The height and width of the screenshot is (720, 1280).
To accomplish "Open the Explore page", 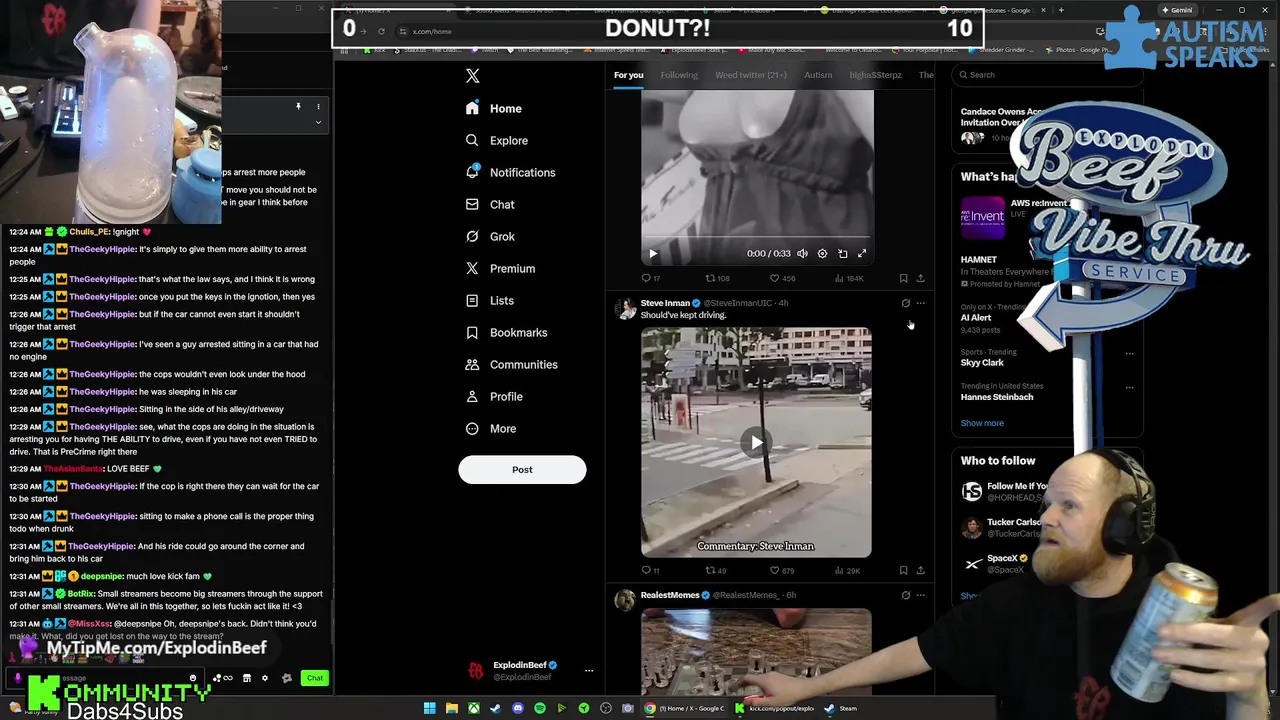I will (x=497, y=140).
